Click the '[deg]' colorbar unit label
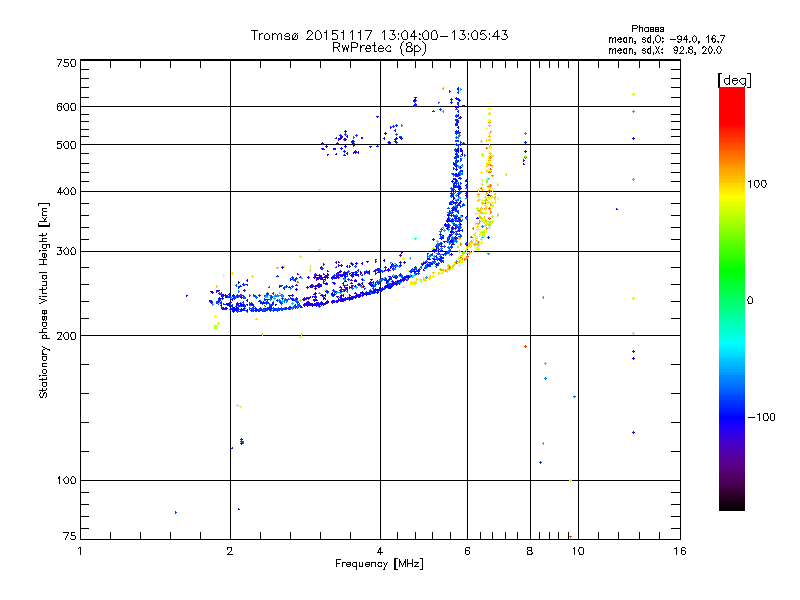This screenshot has height=600, width=800. point(734,80)
